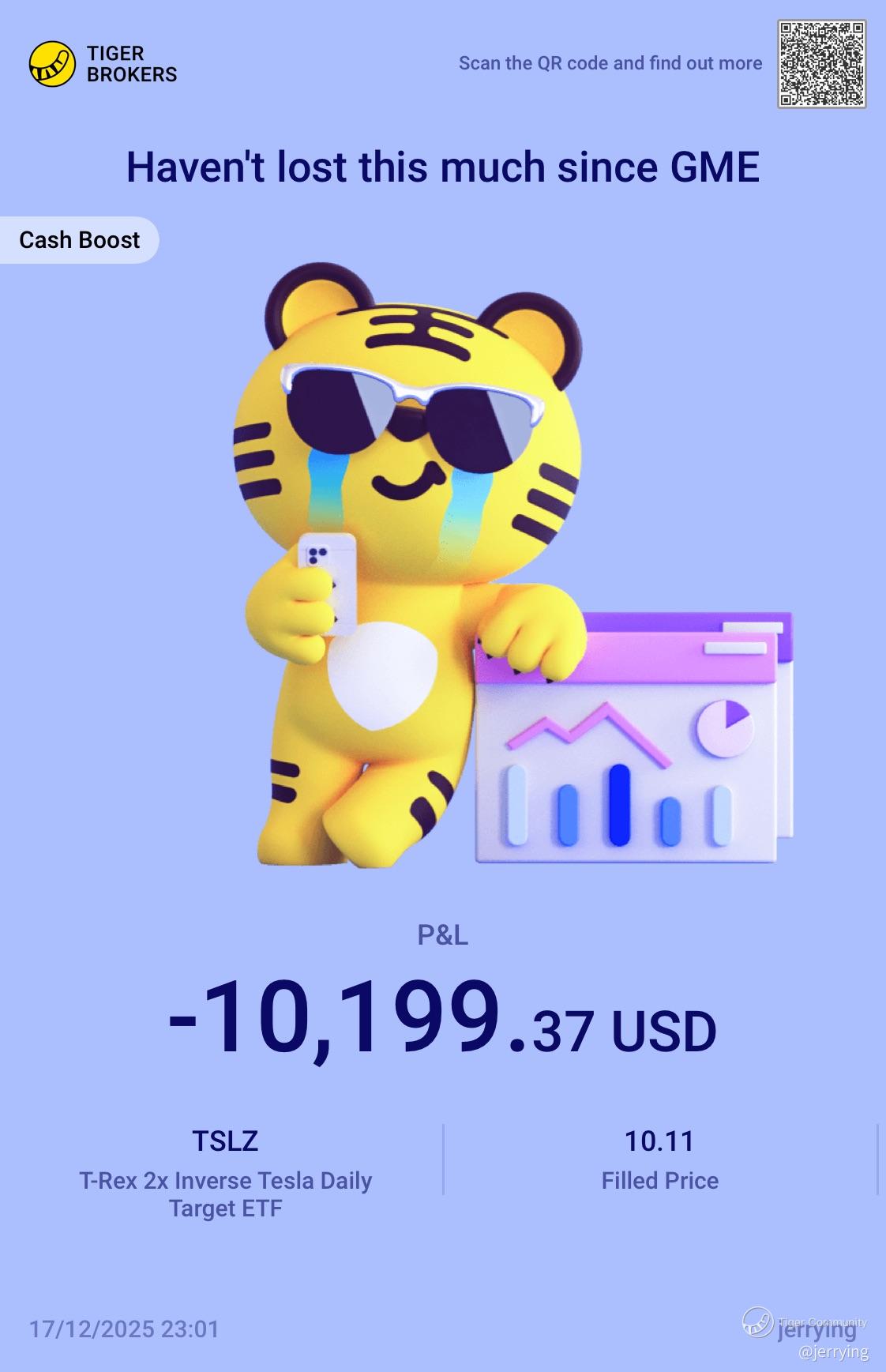Click the 17/12/2025 23:01 timestamp

(124, 1329)
